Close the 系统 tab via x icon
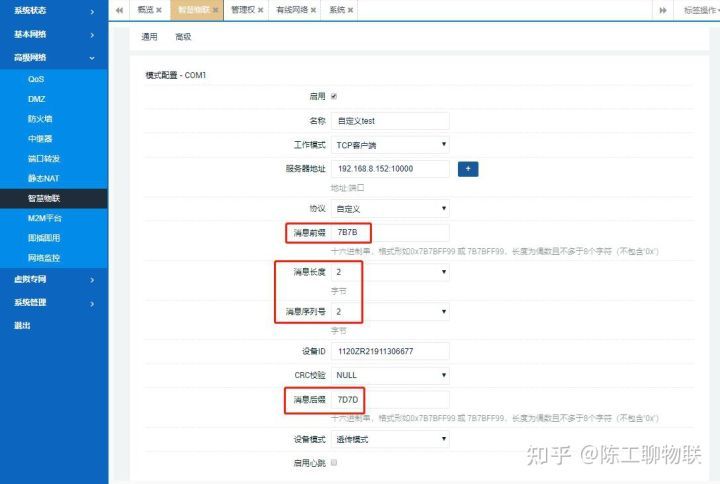The width and height of the screenshot is (720, 484). point(350,10)
